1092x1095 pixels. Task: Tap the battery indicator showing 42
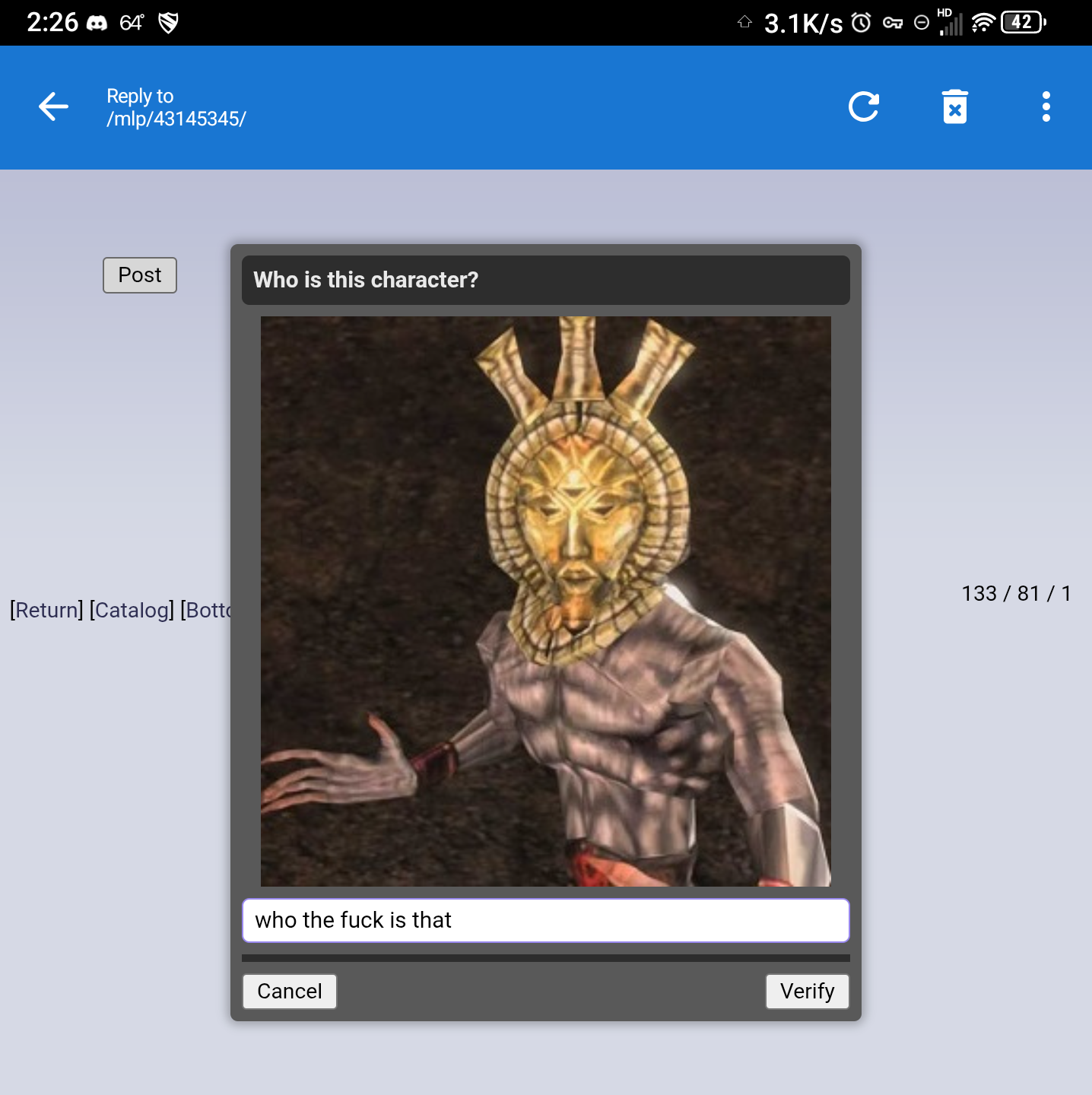coord(1024,23)
